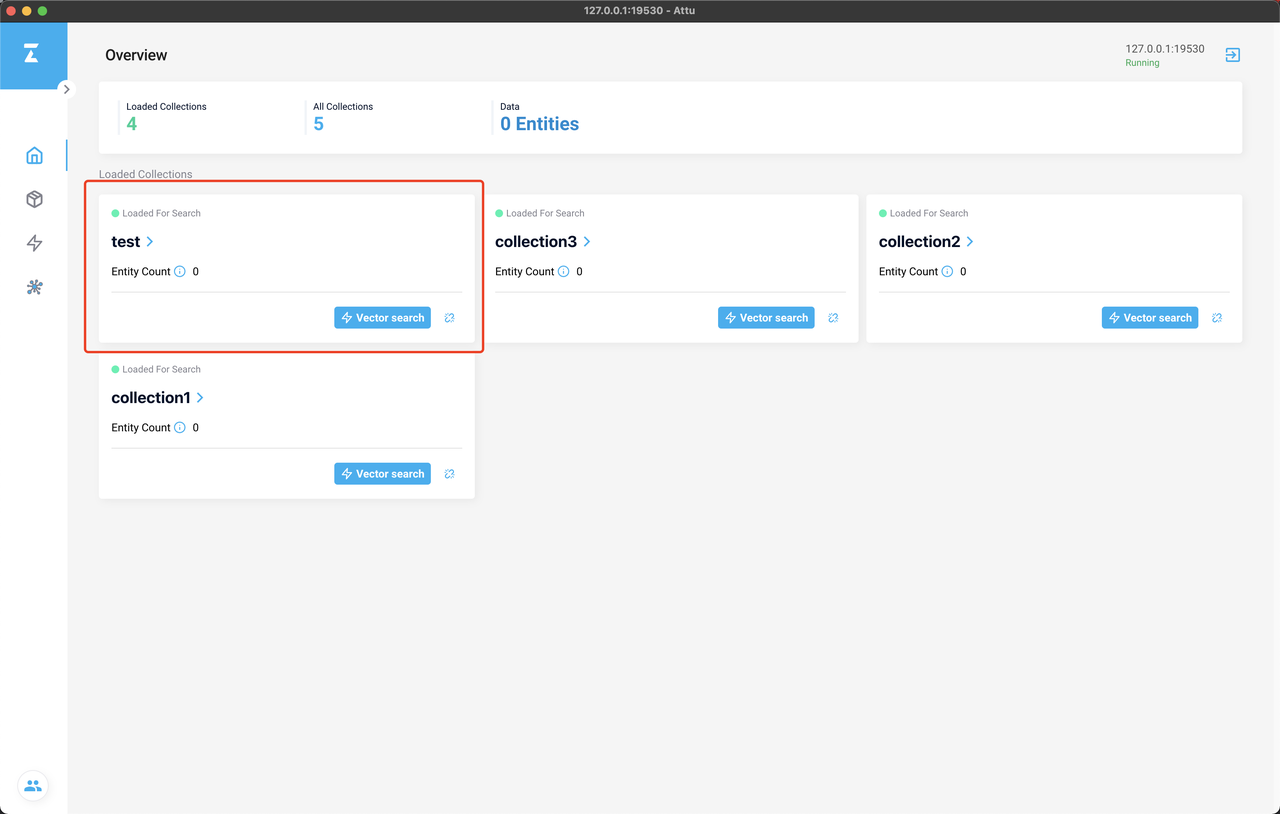The width and height of the screenshot is (1280, 814).
Task: Open the Overview home icon in sidebar
Action: pyautogui.click(x=34, y=156)
